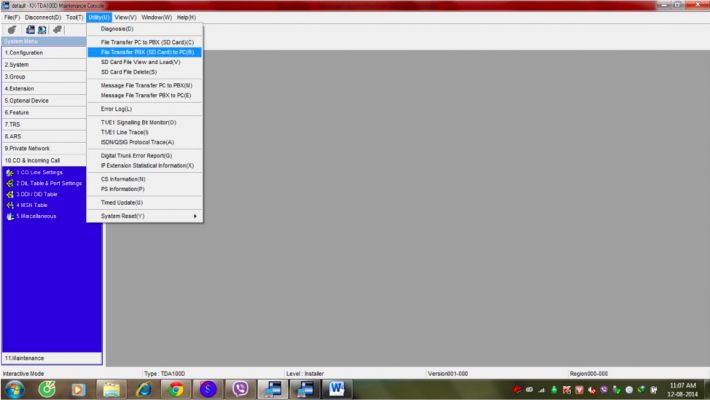Image resolution: width=710 pixels, height=400 pixels.
Task: Choose SD Card File Delete
Action: coord(145,72)
